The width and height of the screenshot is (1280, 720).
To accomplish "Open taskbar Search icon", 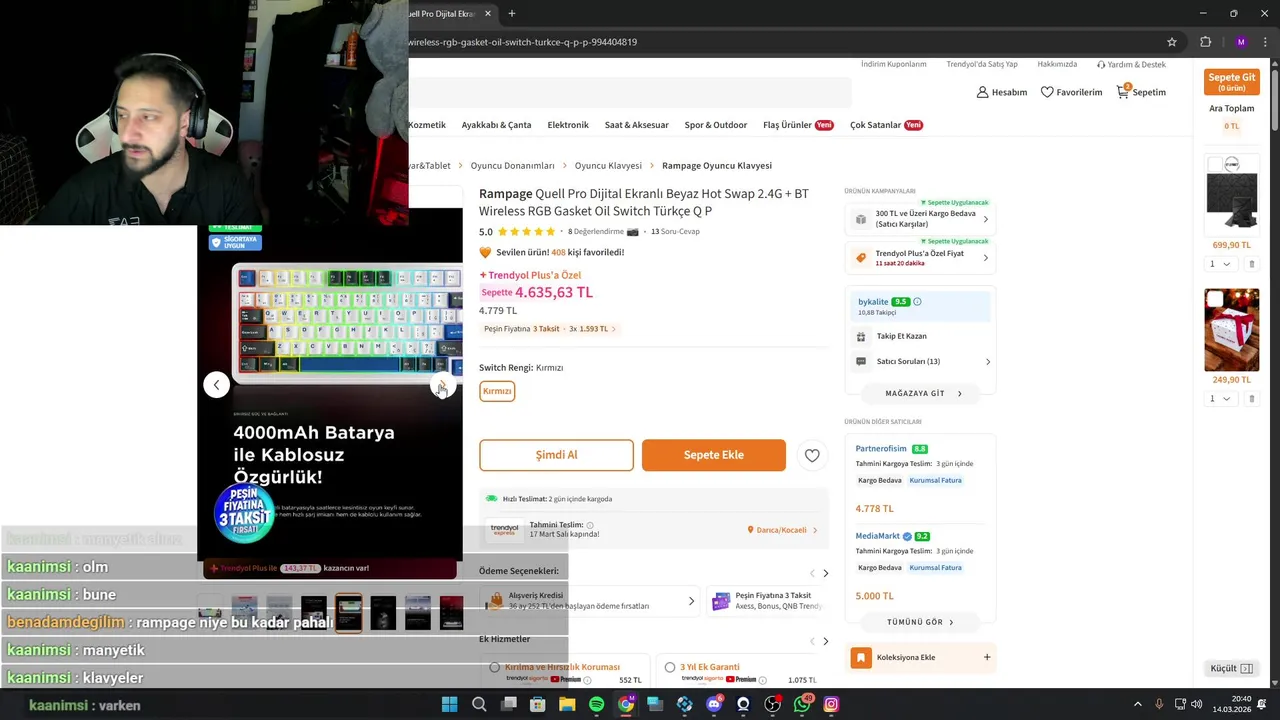I will [479, 704].
